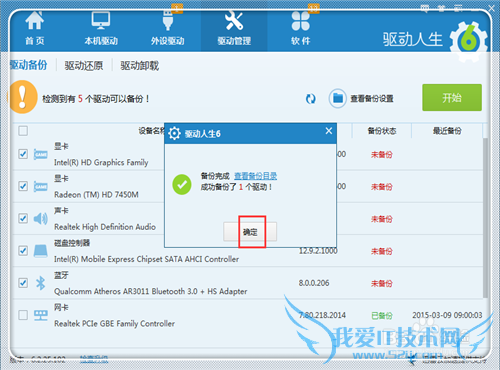Click 备份状态 column header

tap(382, 131)
